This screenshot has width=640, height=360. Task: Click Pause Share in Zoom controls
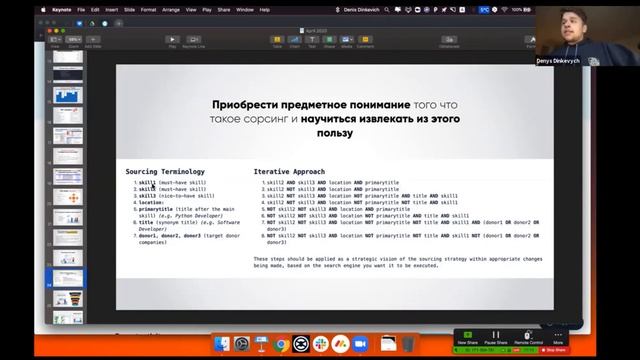point(496,338)
